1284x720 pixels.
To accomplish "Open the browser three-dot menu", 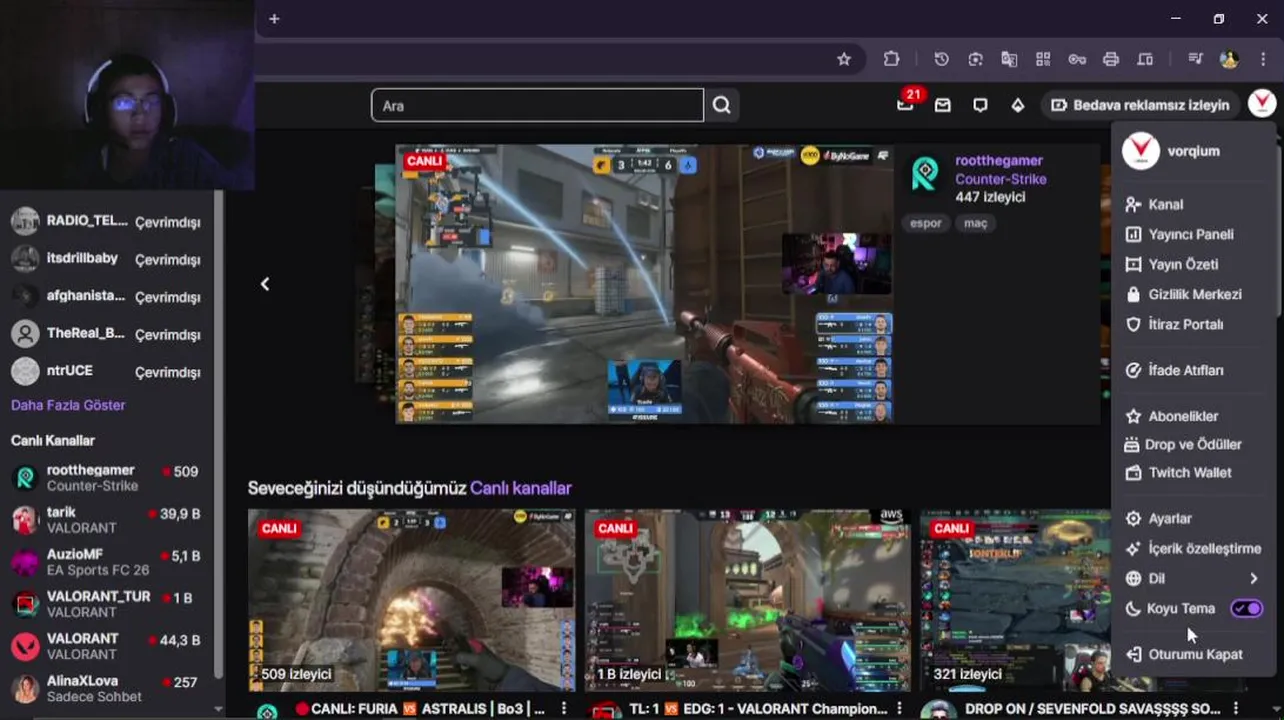I will click(x=1263, y=59).
